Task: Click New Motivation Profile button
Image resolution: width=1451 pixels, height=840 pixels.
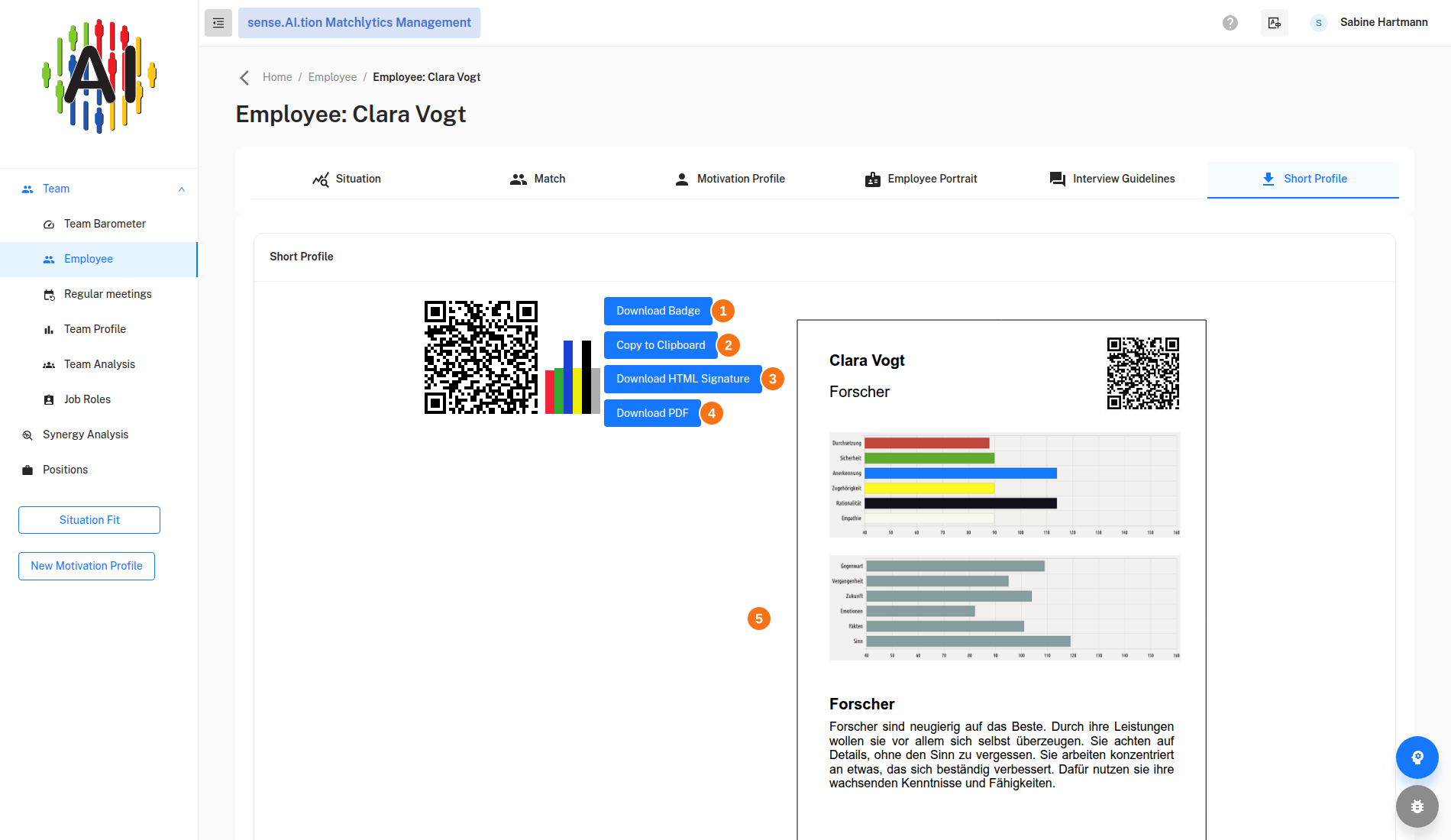Action: point(86,566)
